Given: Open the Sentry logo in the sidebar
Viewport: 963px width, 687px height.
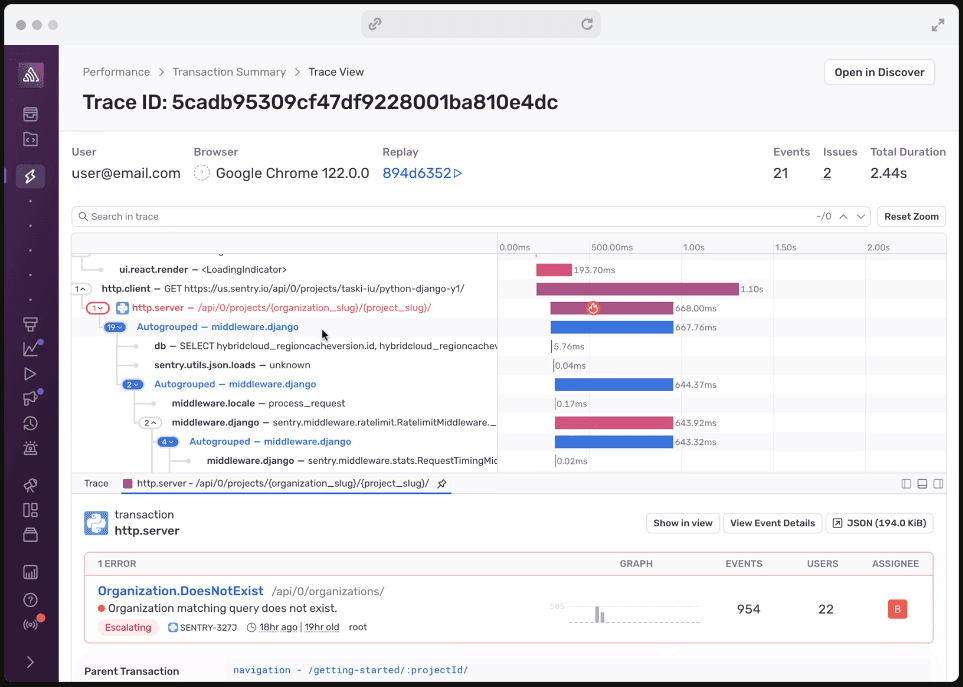Looking at the screenshot, I should 31,76.
